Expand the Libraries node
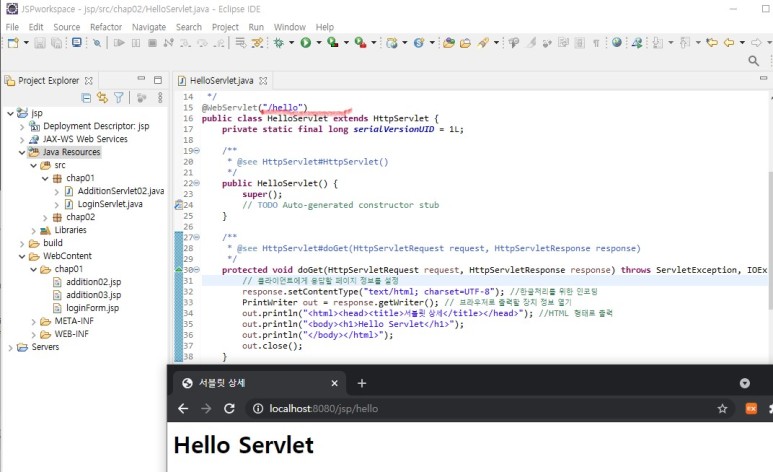The width and height of the screenshot is (773, 472). tap(34, 230)
